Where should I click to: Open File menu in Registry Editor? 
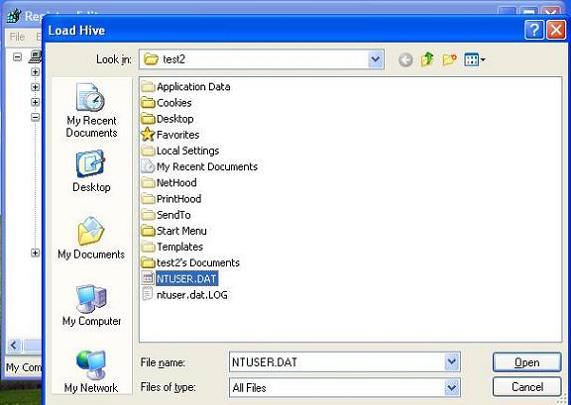click(x=17, y=37)
